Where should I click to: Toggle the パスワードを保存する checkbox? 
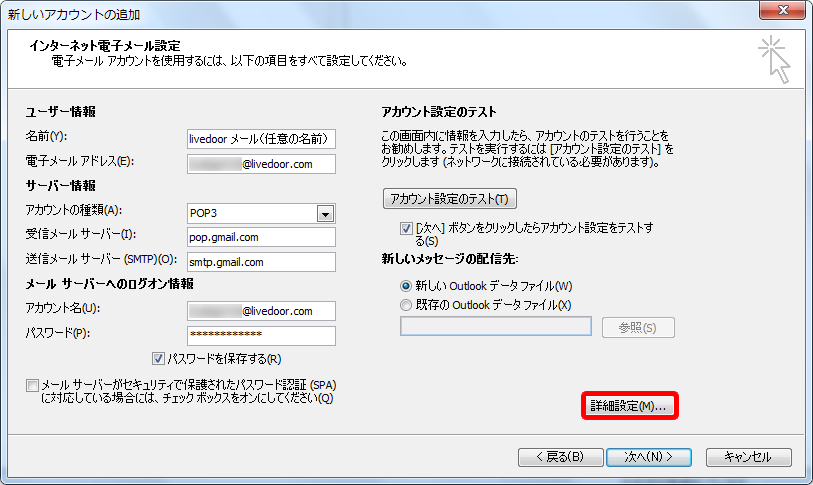(x=158, y=359)
